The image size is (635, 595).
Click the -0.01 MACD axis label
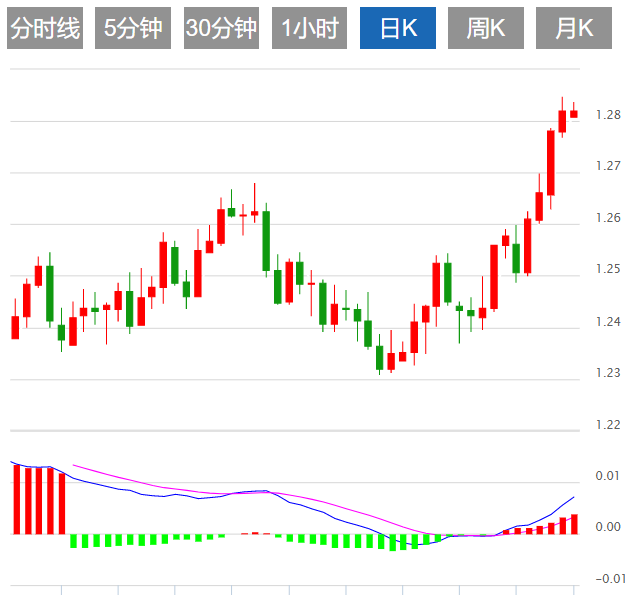click(x=610, y=579)
